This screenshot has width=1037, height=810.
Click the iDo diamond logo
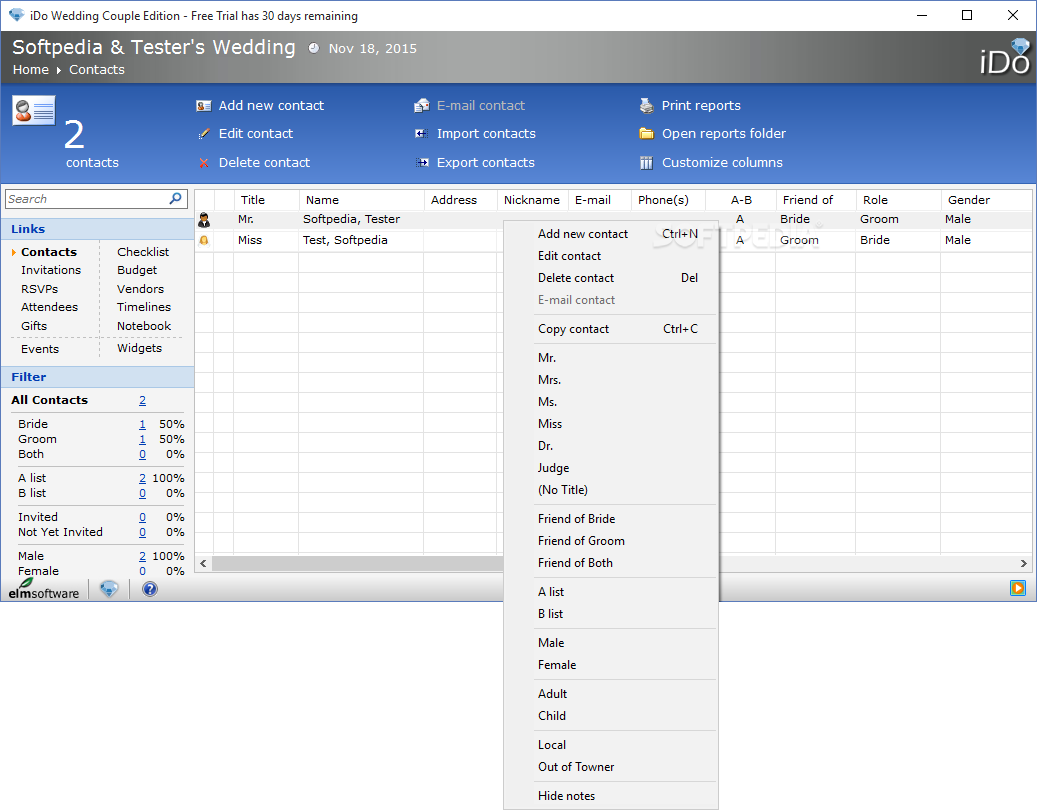[x=1004, y=57]
